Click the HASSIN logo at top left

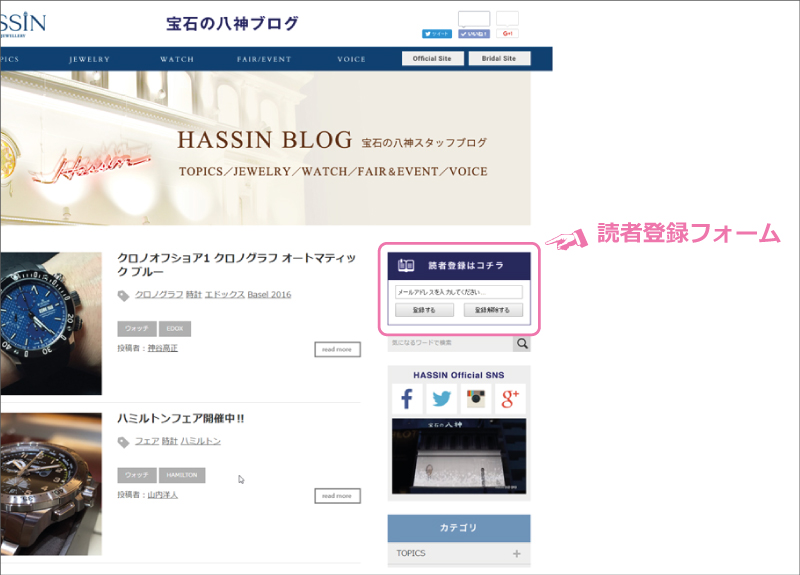(23, 24)
